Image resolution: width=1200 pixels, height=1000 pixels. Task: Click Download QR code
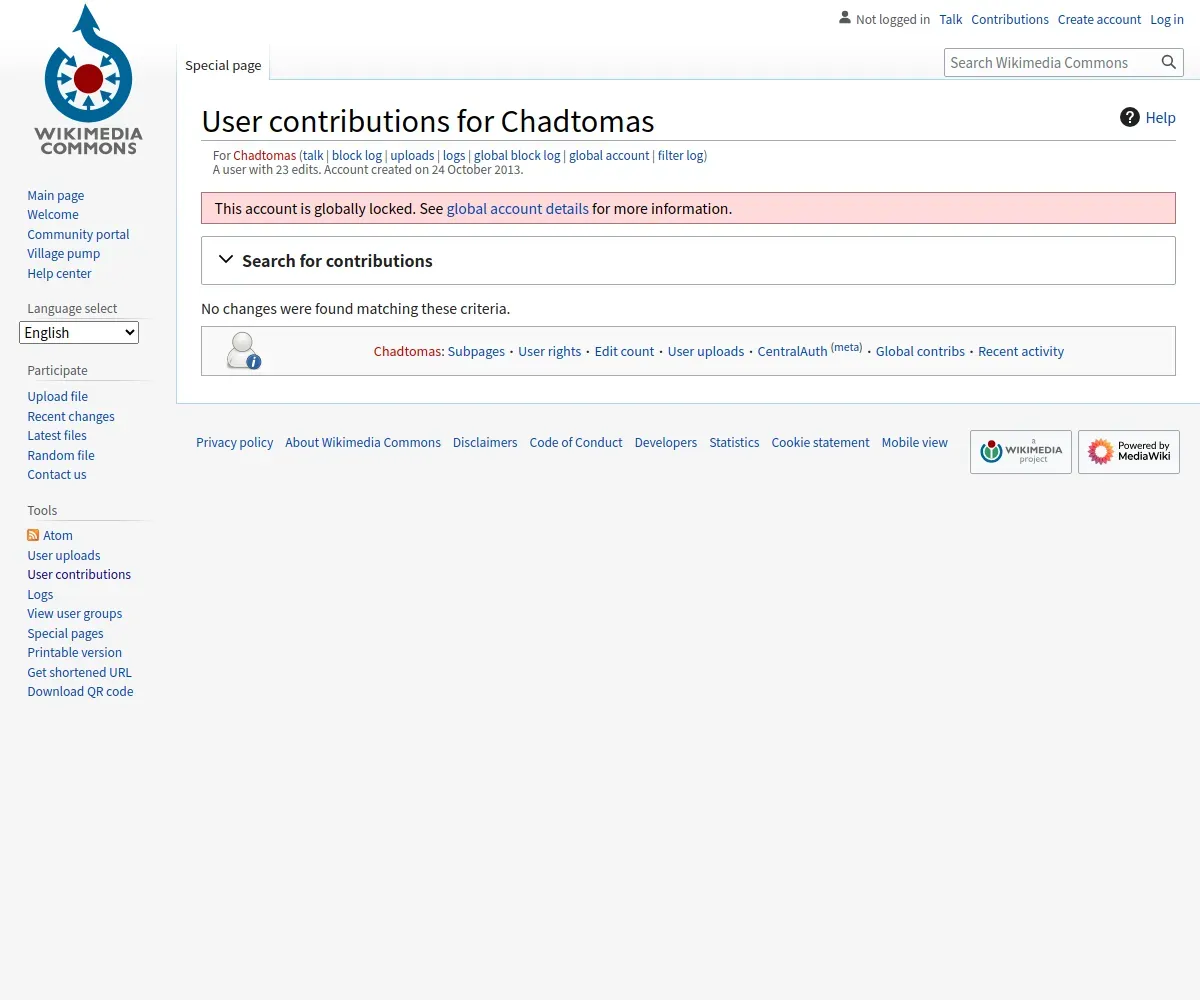click(80, 691)
